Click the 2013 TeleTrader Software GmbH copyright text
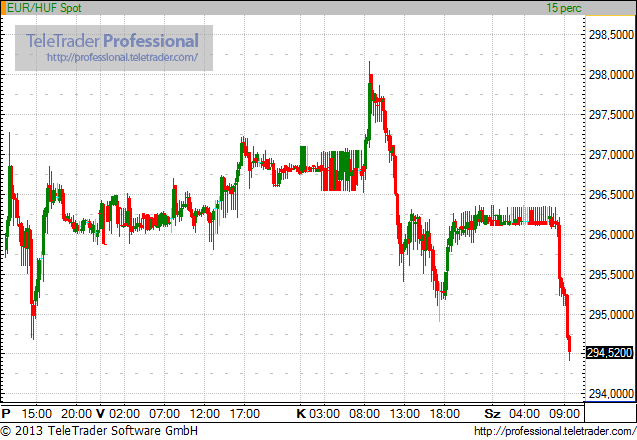 100,431
